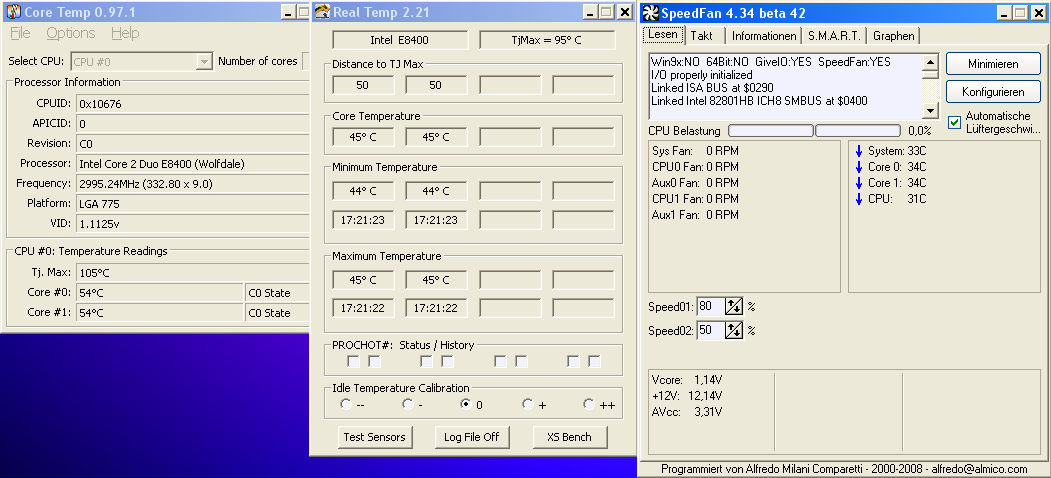The image size is (1051, 478).
Task: Click the blue arrow beside Core 0 in SpeedFan
Action: click(859, 167)
